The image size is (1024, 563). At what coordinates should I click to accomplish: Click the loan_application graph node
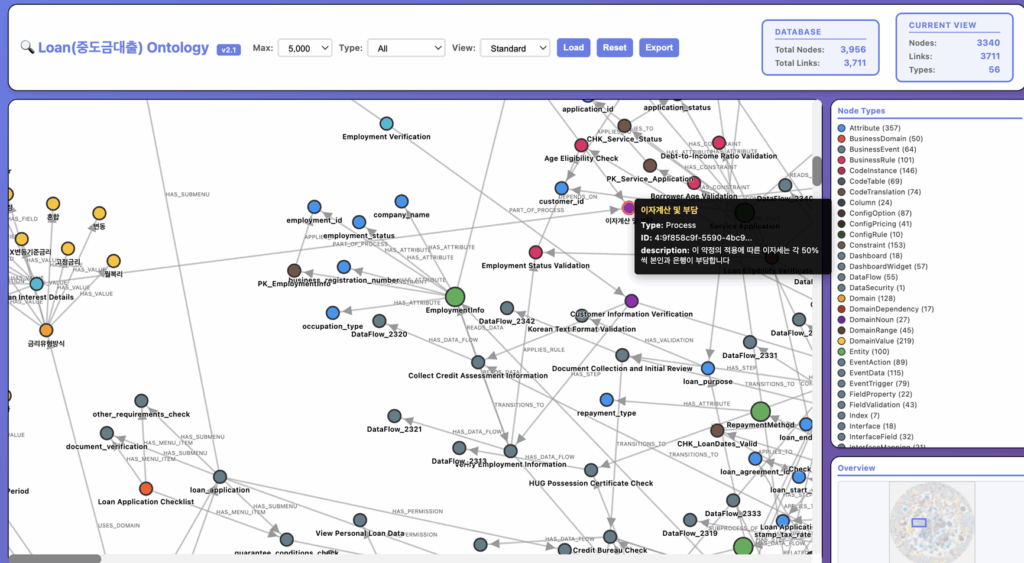(220, 477)
